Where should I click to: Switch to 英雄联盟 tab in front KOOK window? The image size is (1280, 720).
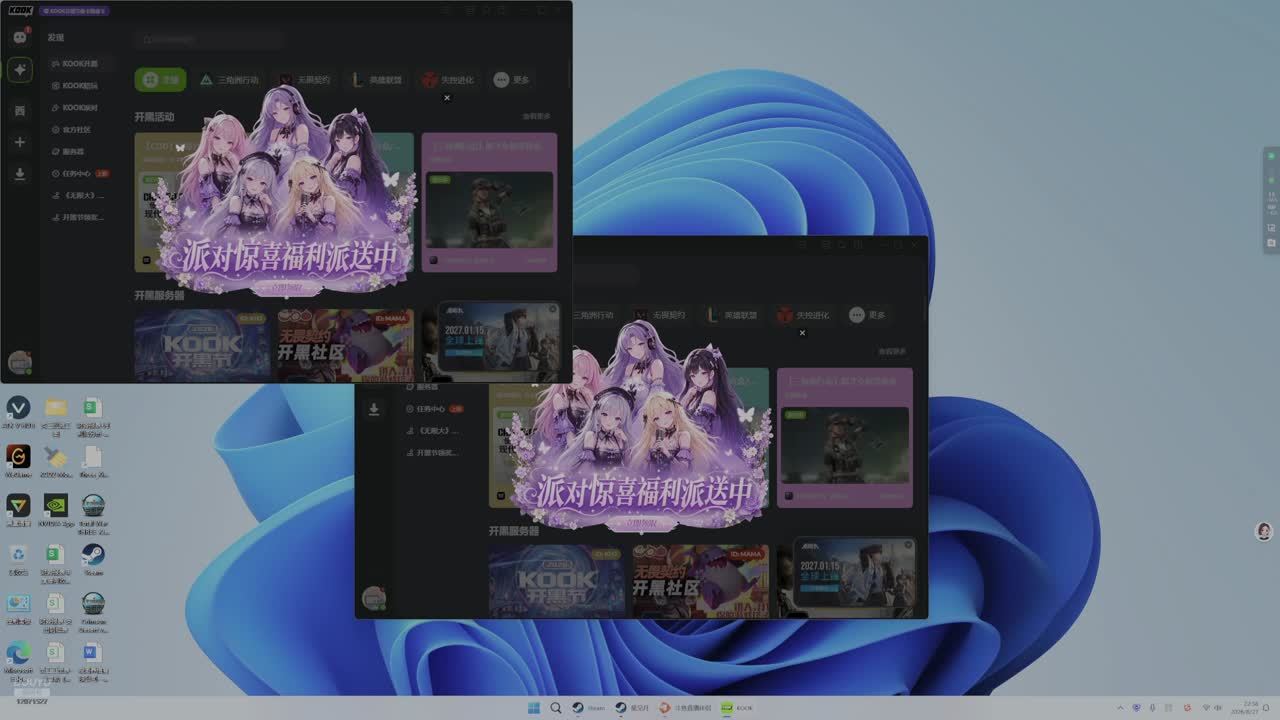[377, 80]
